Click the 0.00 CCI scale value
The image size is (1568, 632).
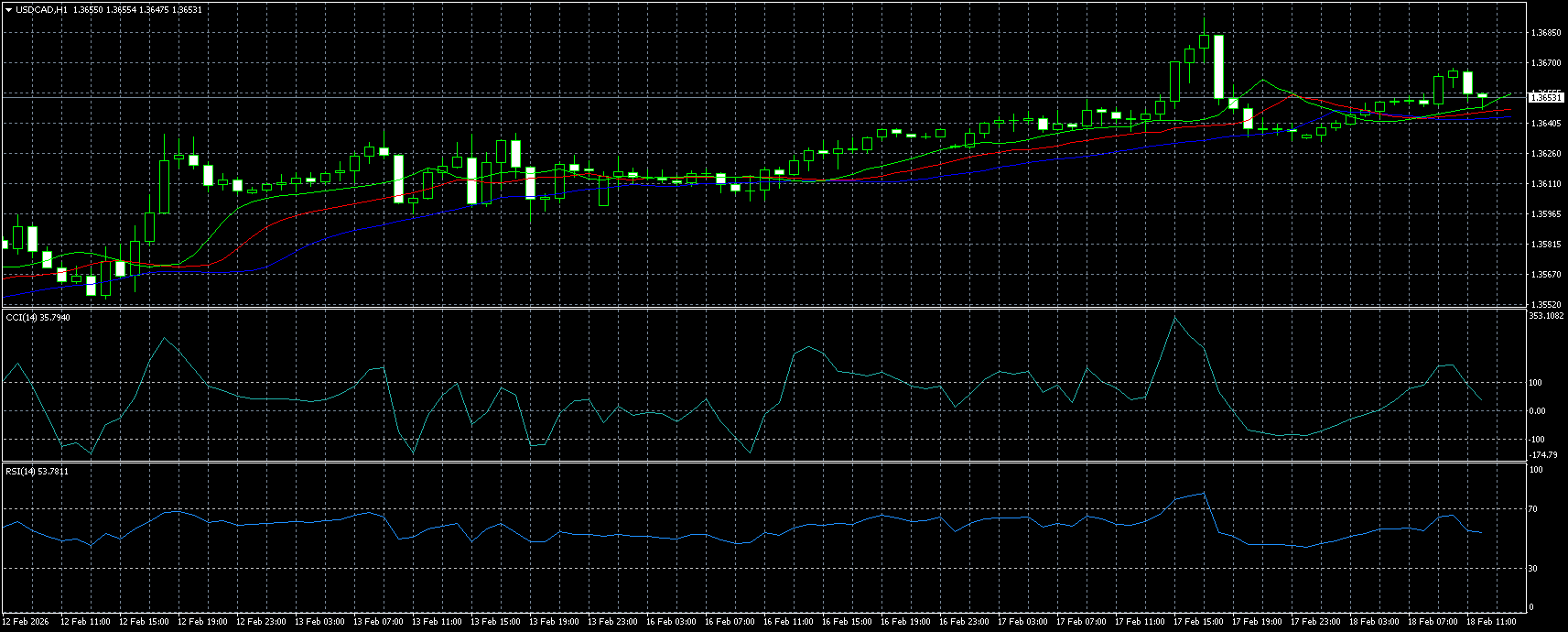pos(1538,410)
